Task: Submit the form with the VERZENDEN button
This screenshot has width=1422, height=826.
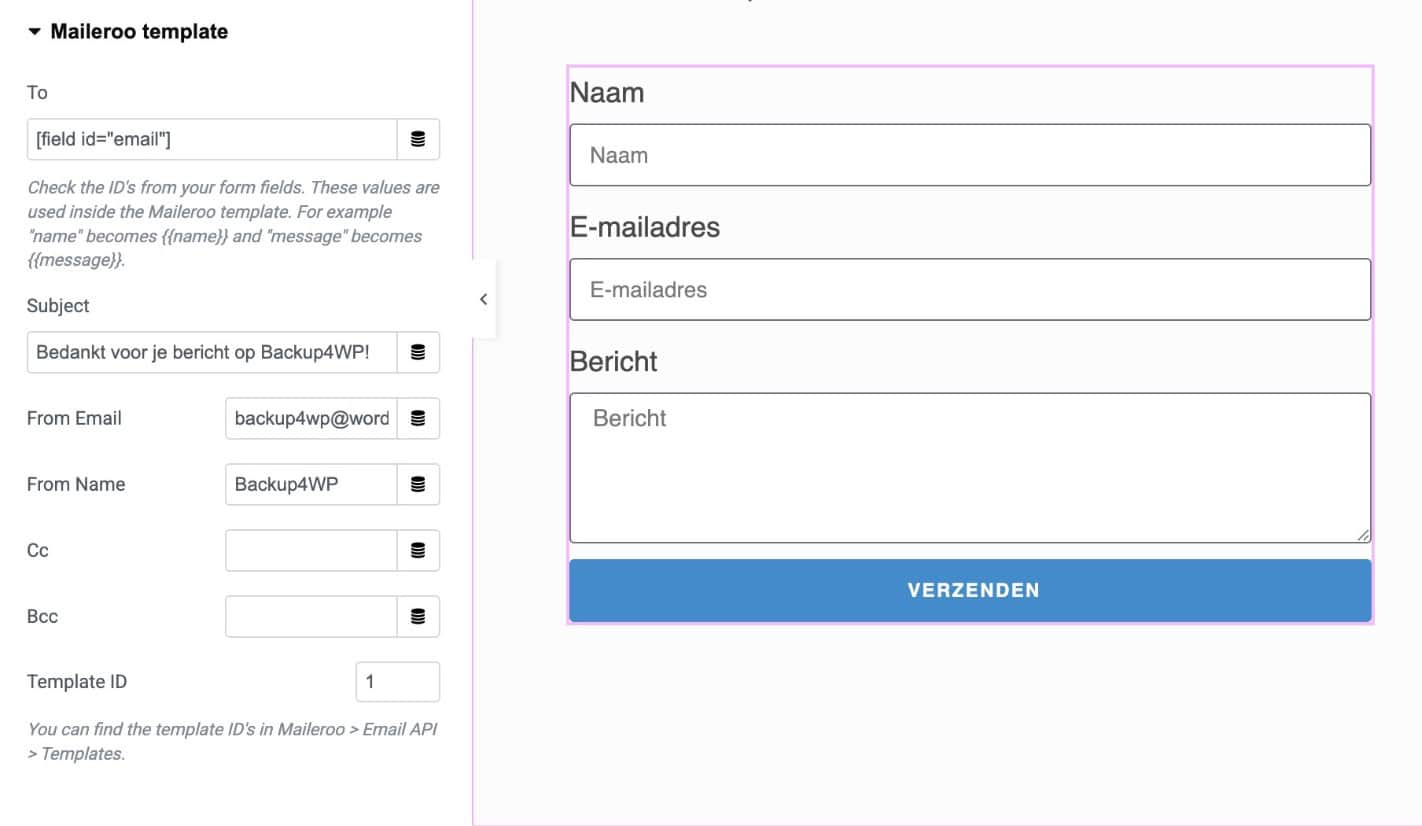Action: 970,590
